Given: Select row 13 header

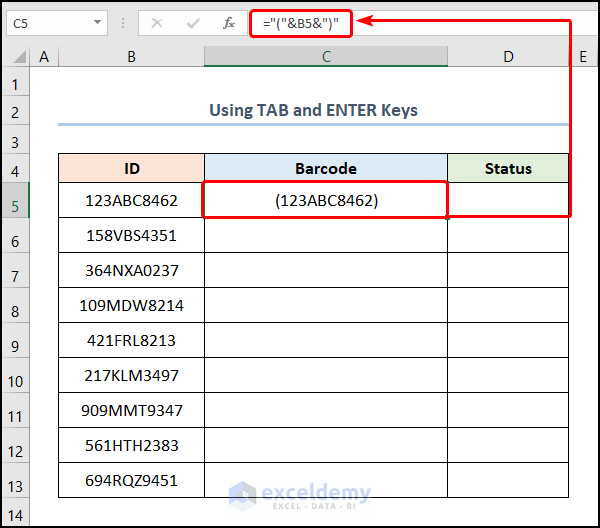Looking at the screenshot, I should point(15,481).
